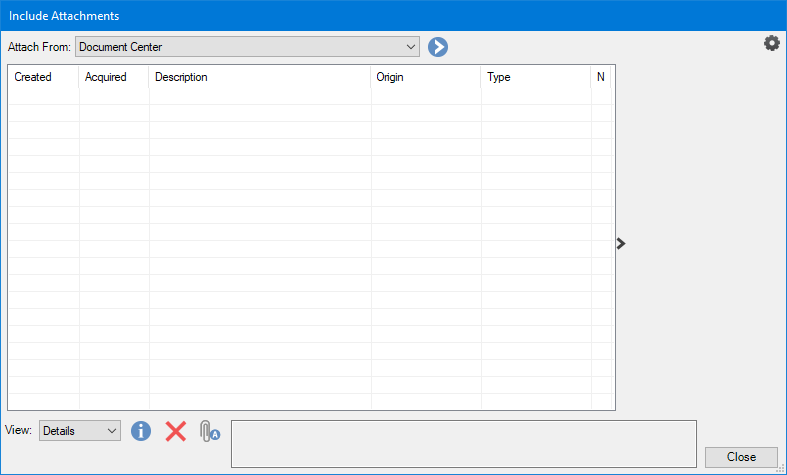Open the Attach From dropdown

point(247,47)
